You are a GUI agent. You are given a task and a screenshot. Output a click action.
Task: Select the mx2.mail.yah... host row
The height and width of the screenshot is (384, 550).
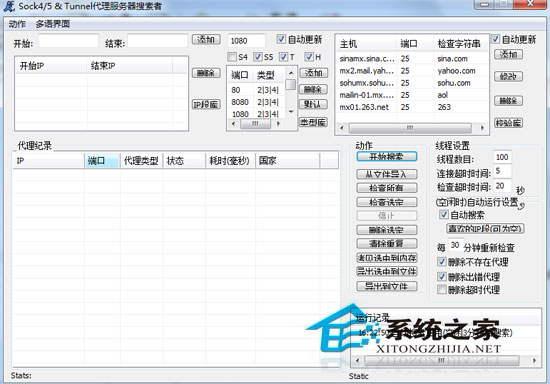tap(412, 71)
